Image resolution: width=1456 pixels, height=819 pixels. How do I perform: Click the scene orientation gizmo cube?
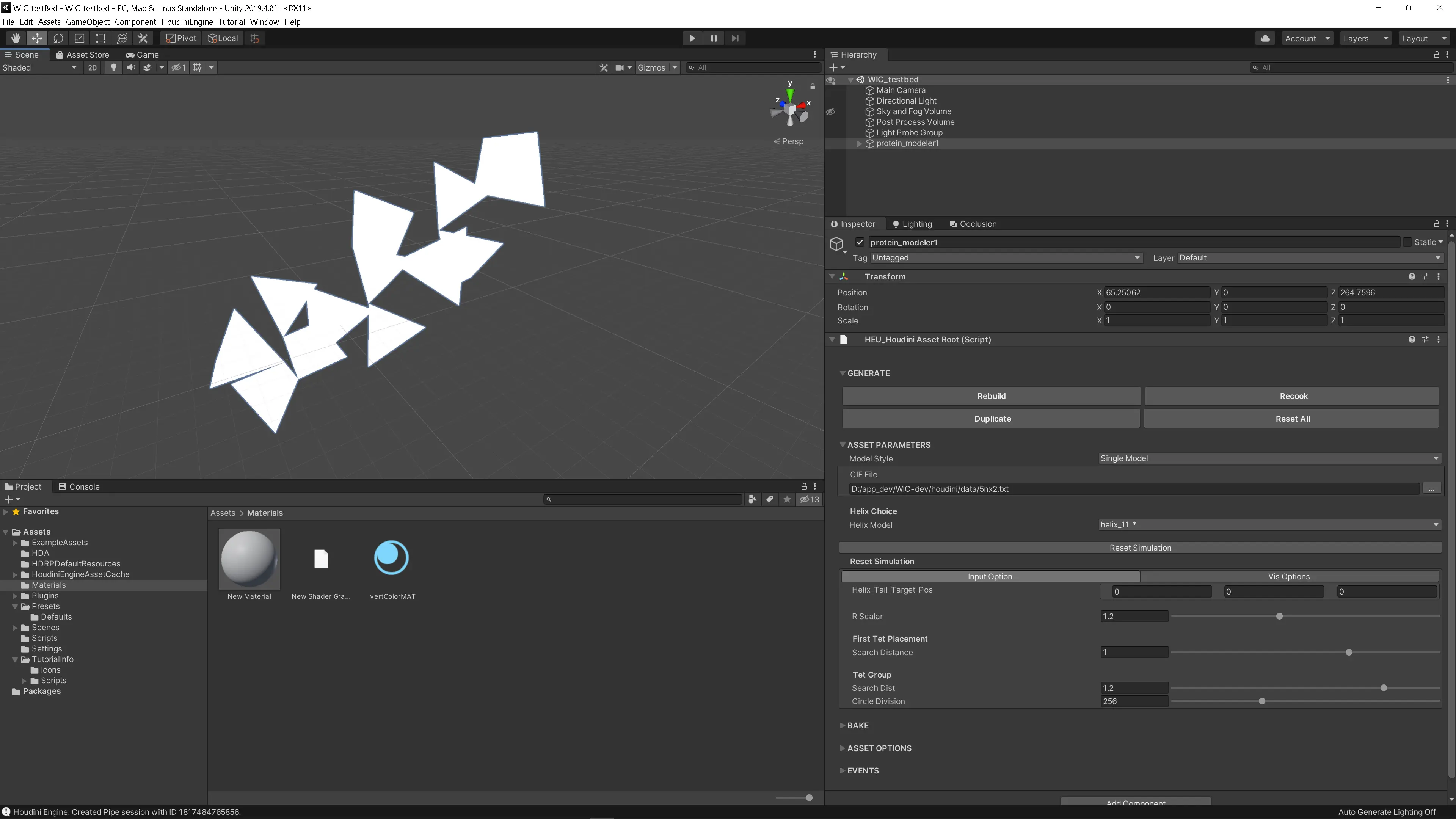tap(790, 109)
